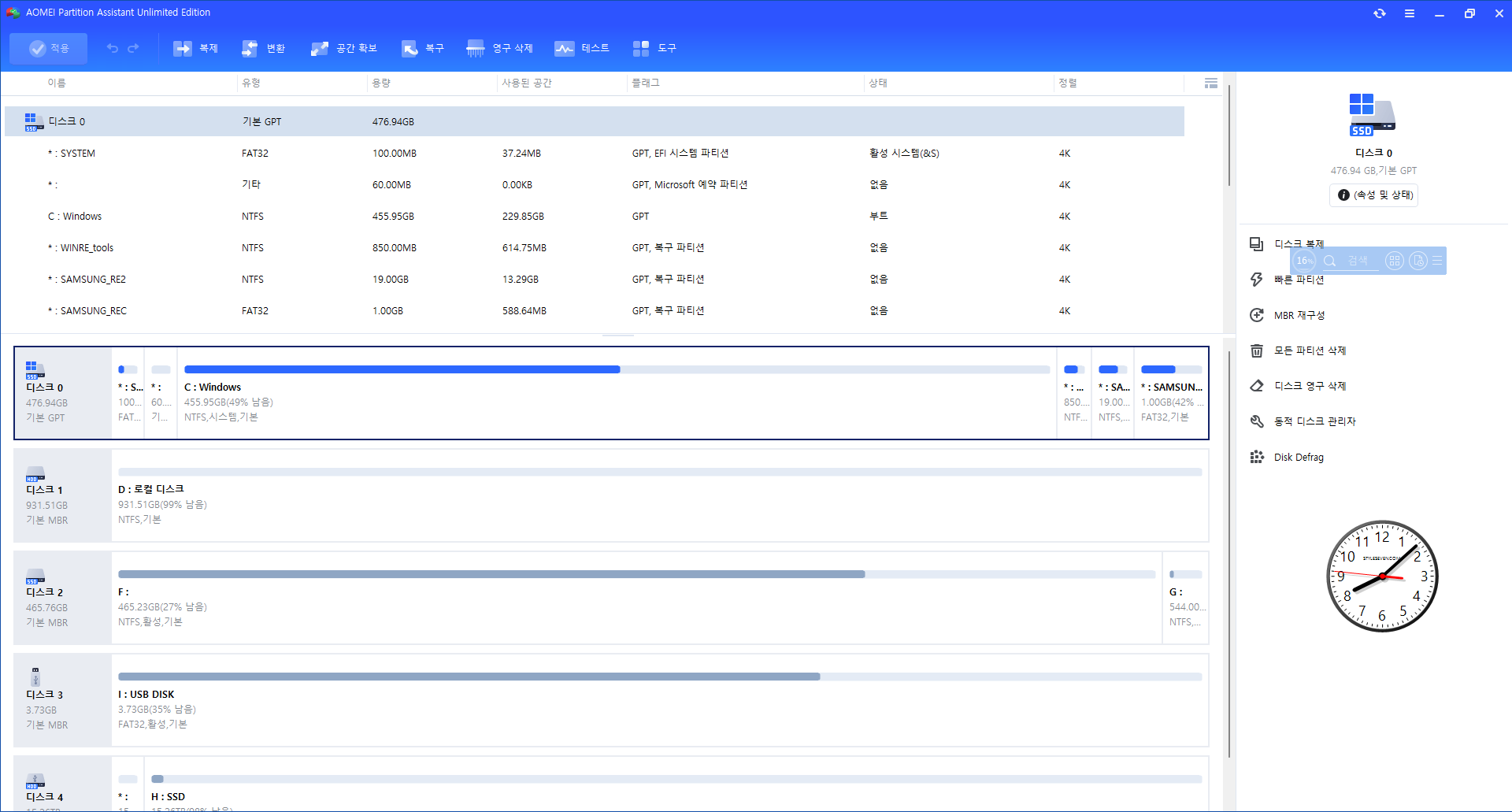This screenshot has width=1512, height=812.
Task: Open the hamburger menu in title bar
Action: click(x=1409, y=13)
